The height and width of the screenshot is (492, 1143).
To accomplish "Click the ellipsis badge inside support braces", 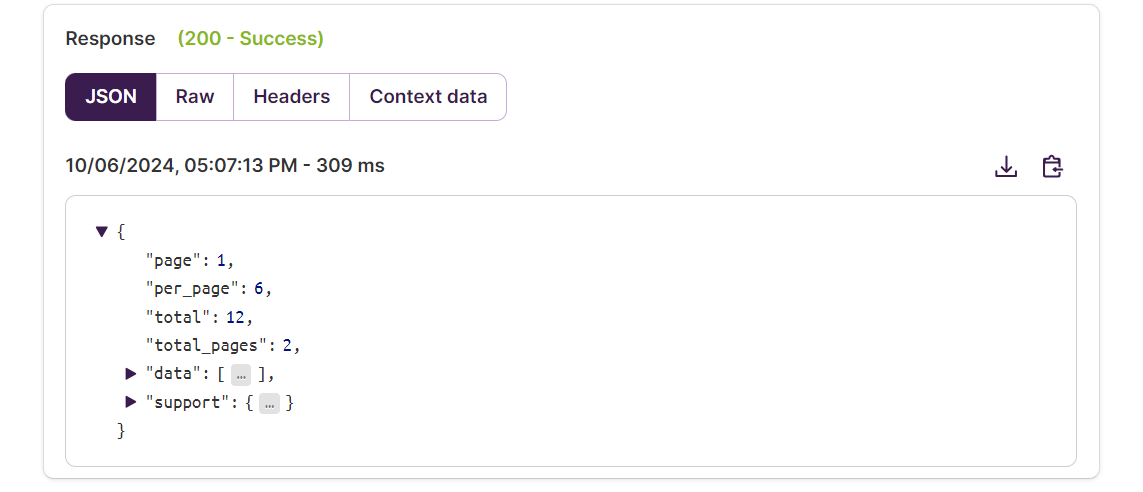I will (x=270, y=403).
